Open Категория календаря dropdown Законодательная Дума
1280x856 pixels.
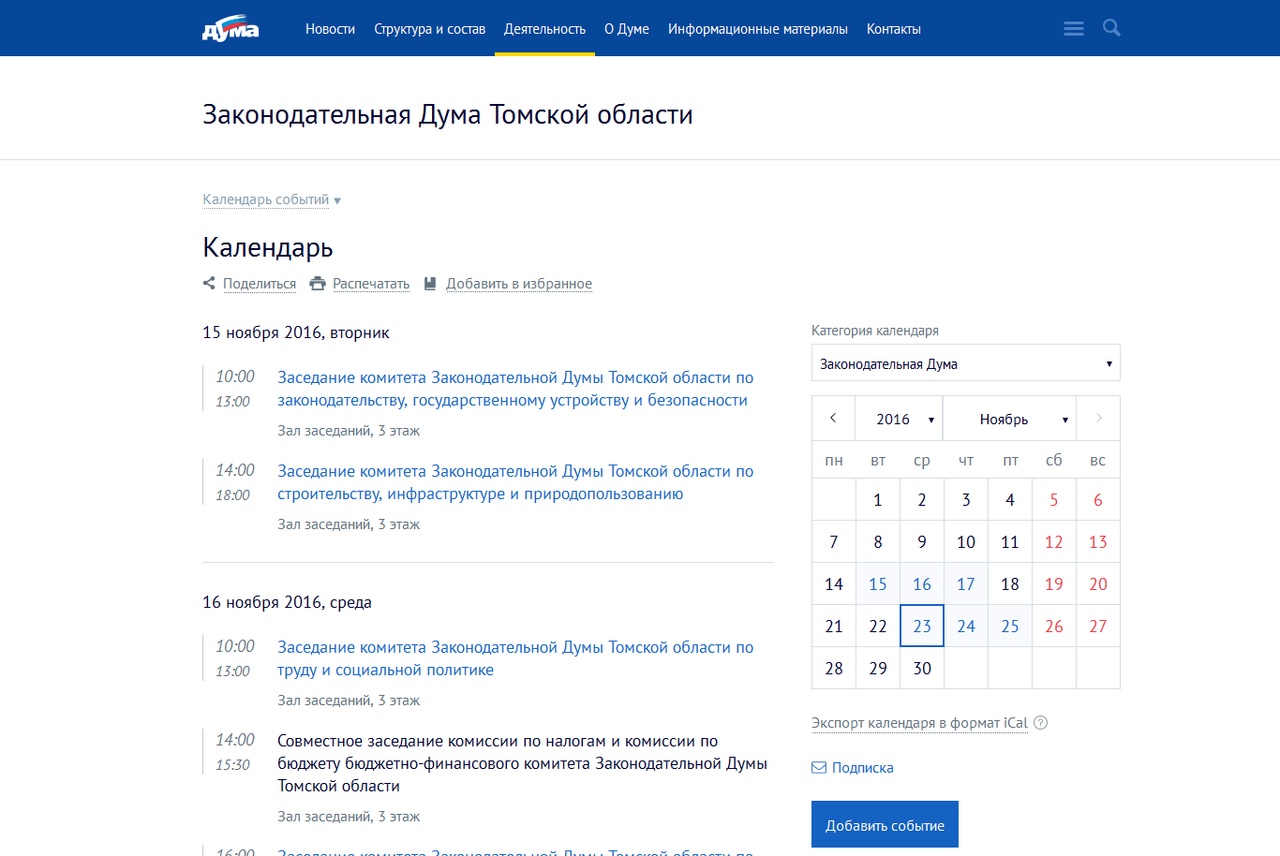tap(966, 363)
